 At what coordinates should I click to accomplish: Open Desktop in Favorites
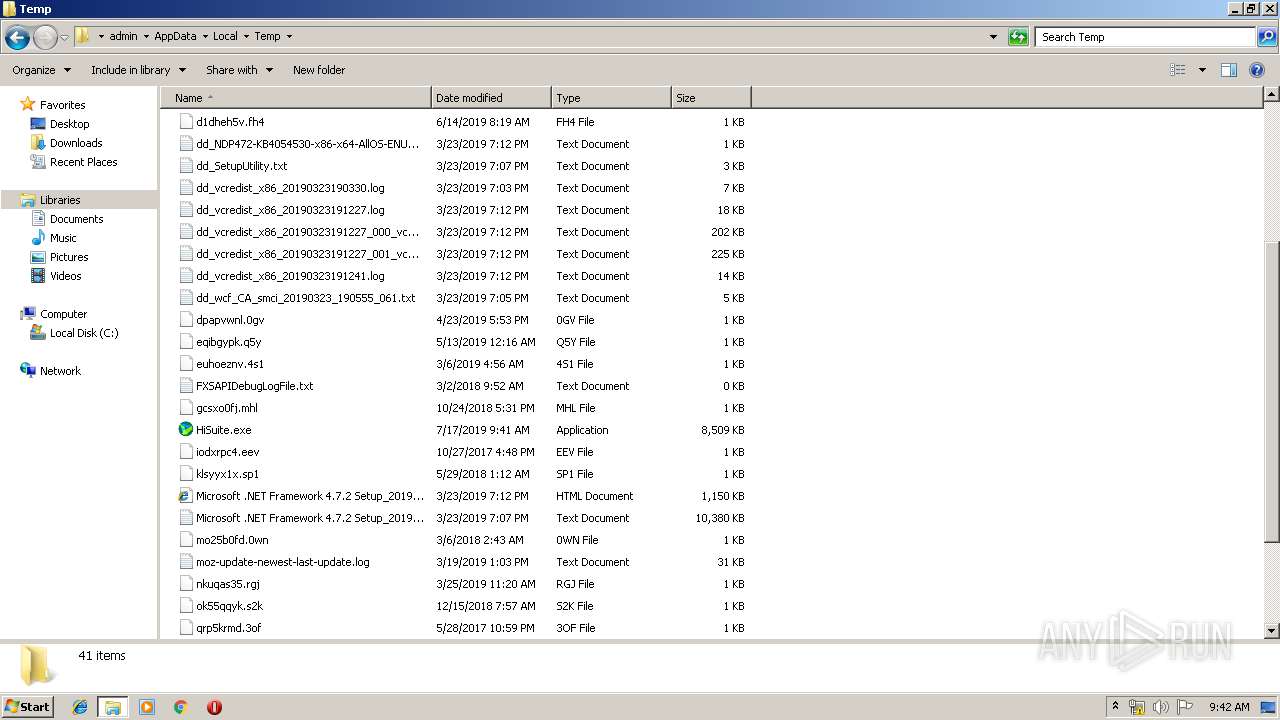coord(69,124)
